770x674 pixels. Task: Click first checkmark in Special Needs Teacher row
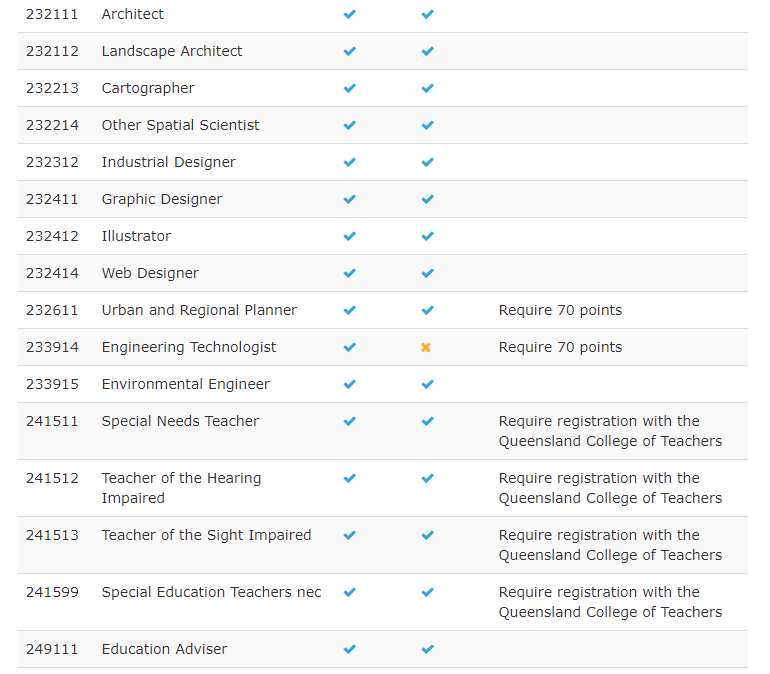click(349, 422)
